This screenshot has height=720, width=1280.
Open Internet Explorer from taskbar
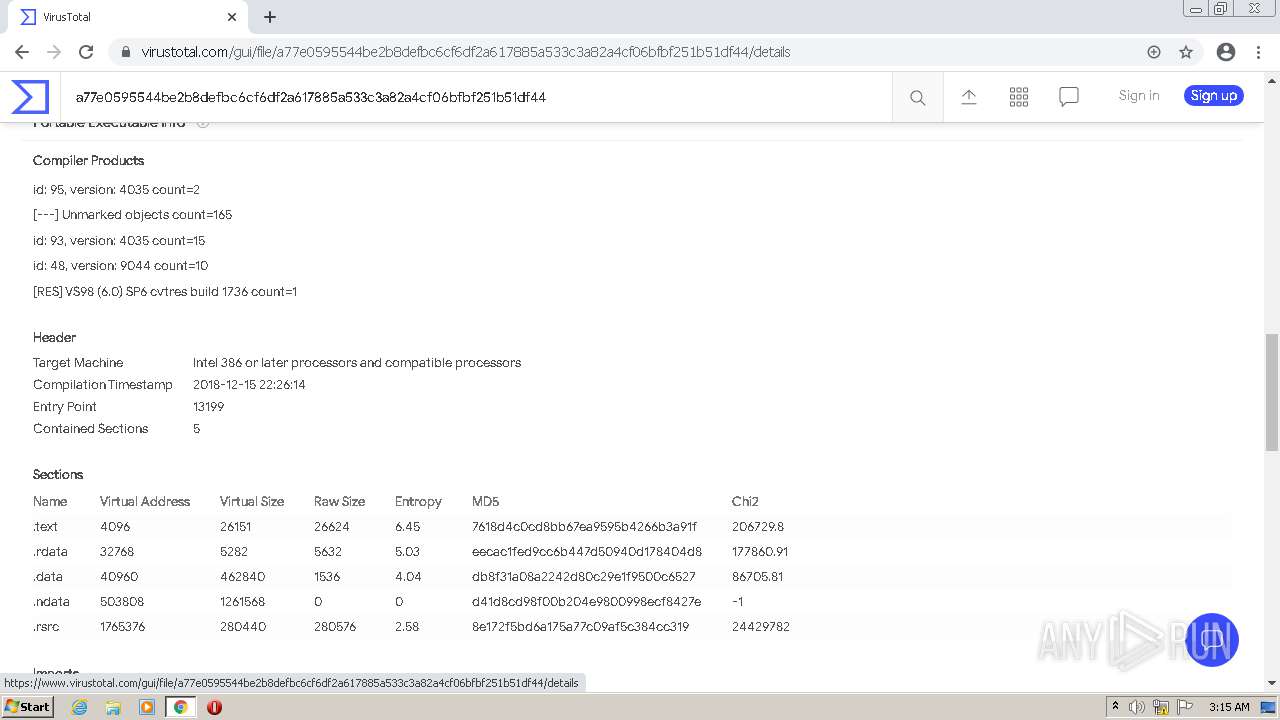(79, 707)
